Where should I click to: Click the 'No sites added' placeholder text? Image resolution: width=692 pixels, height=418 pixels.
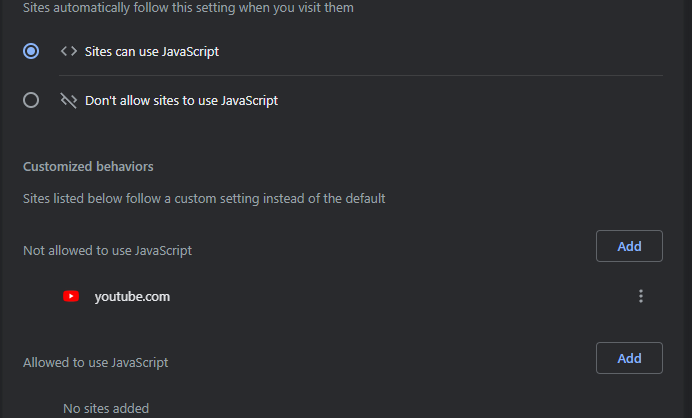click(106, 409)
